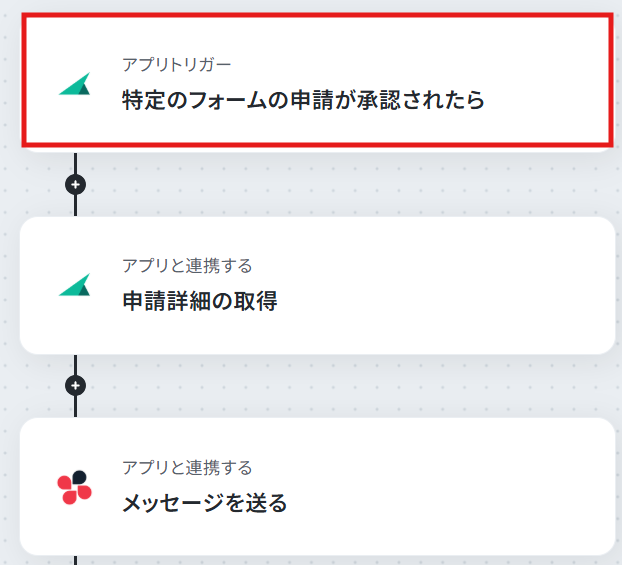Image resolution: width=622 pixels, height=565 pixels.
Task: Open the red-highlighted app trigger card
Action: coord(317,81)
